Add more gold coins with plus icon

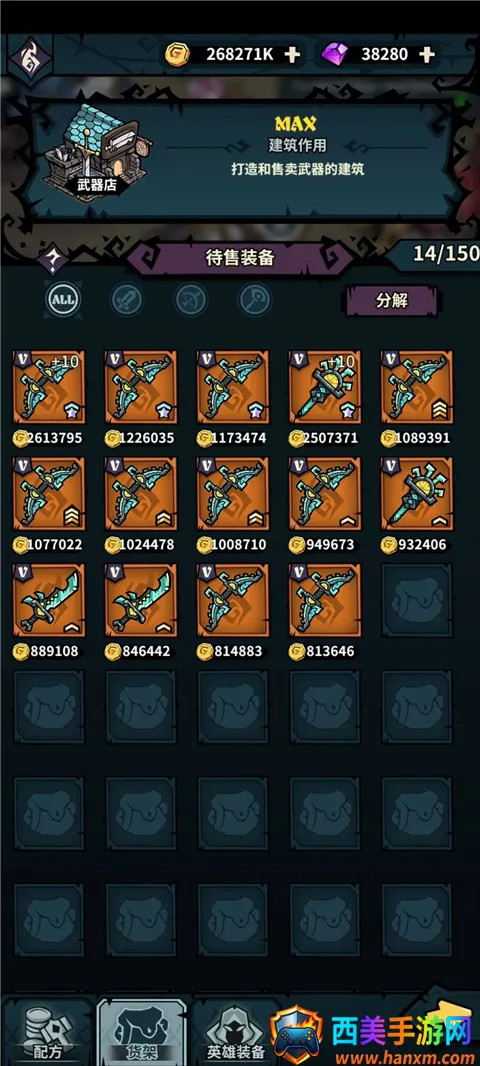pos(292,55)
